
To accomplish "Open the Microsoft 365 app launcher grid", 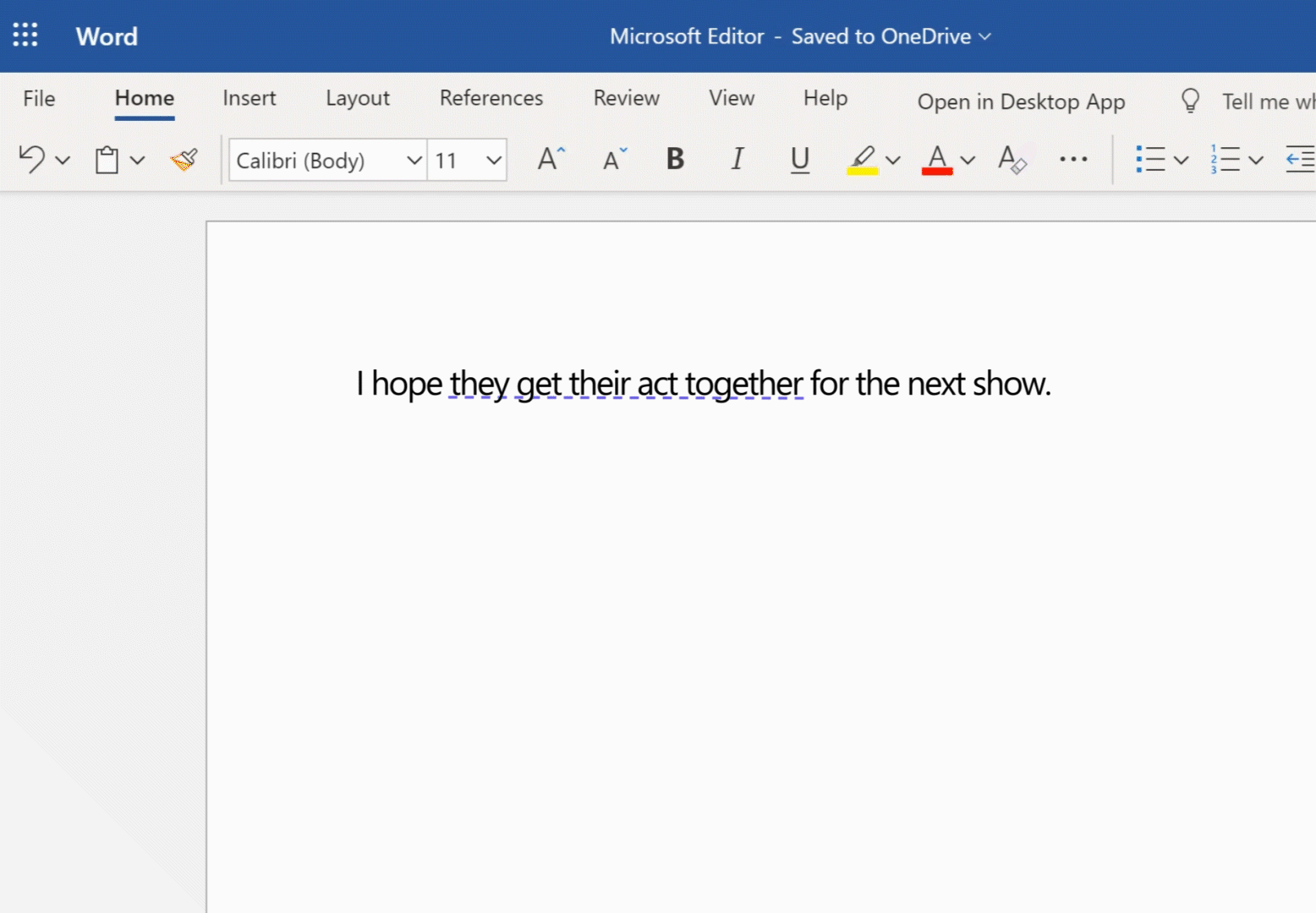I will point(25,35).
